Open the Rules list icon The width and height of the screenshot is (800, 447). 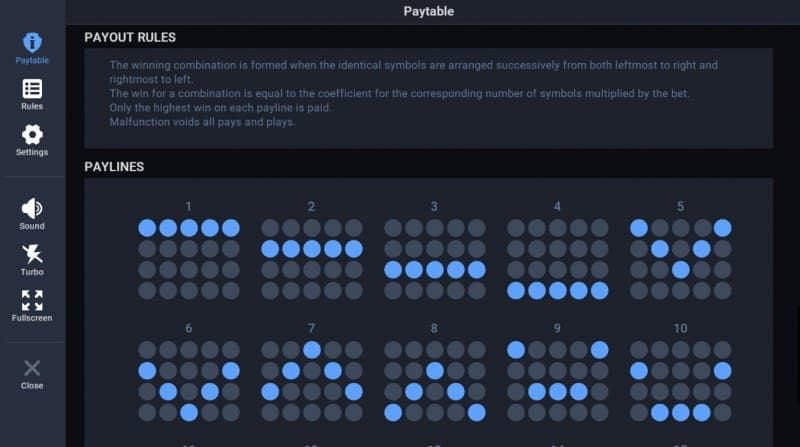[x=32, y=88]
